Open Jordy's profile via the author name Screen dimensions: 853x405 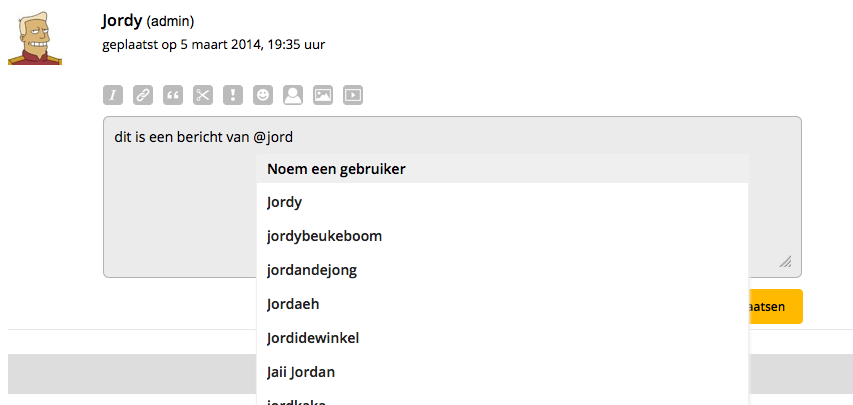coord(122,20)
